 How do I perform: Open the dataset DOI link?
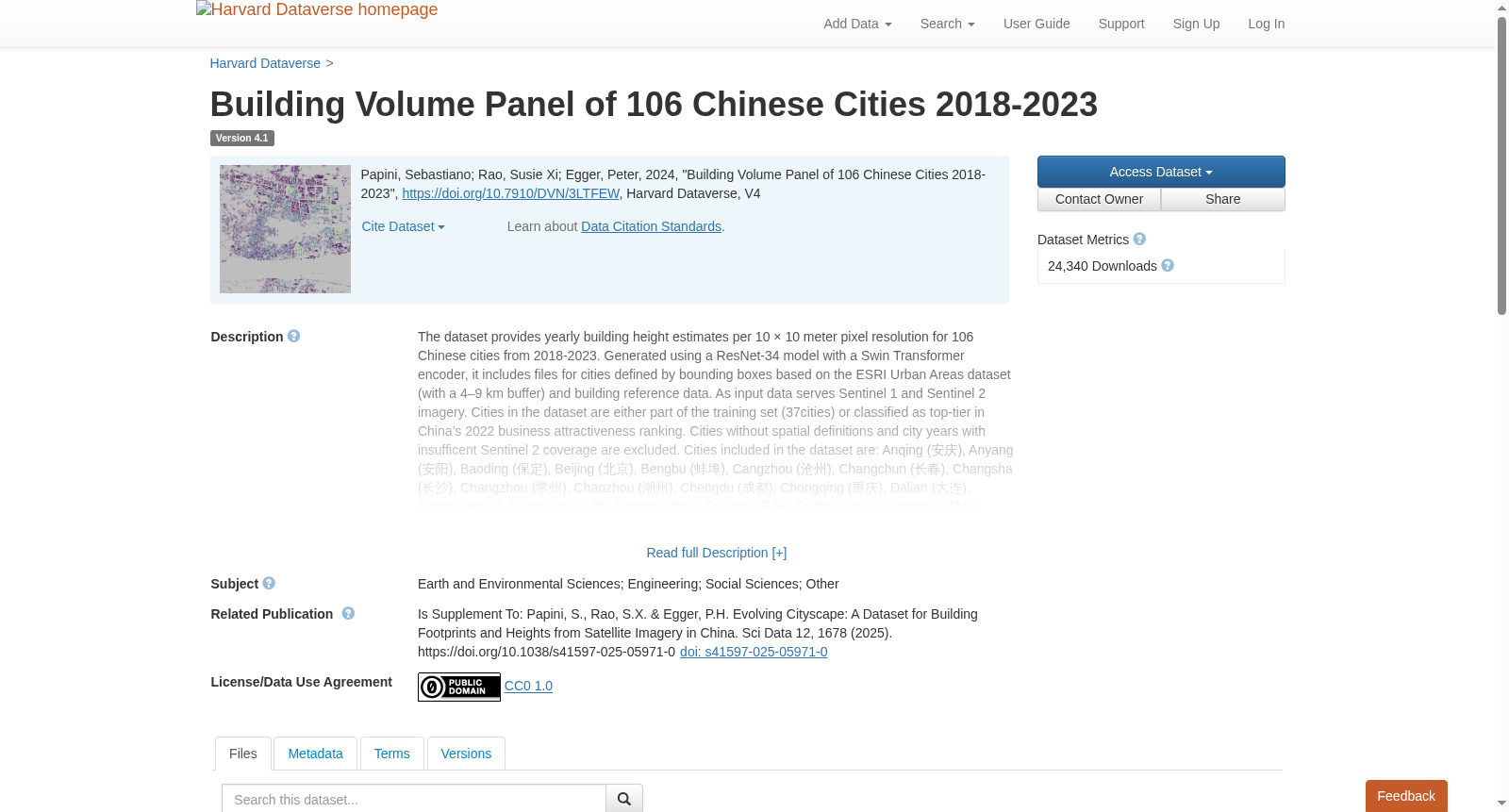pyautogui.click(x=510, y=193)
